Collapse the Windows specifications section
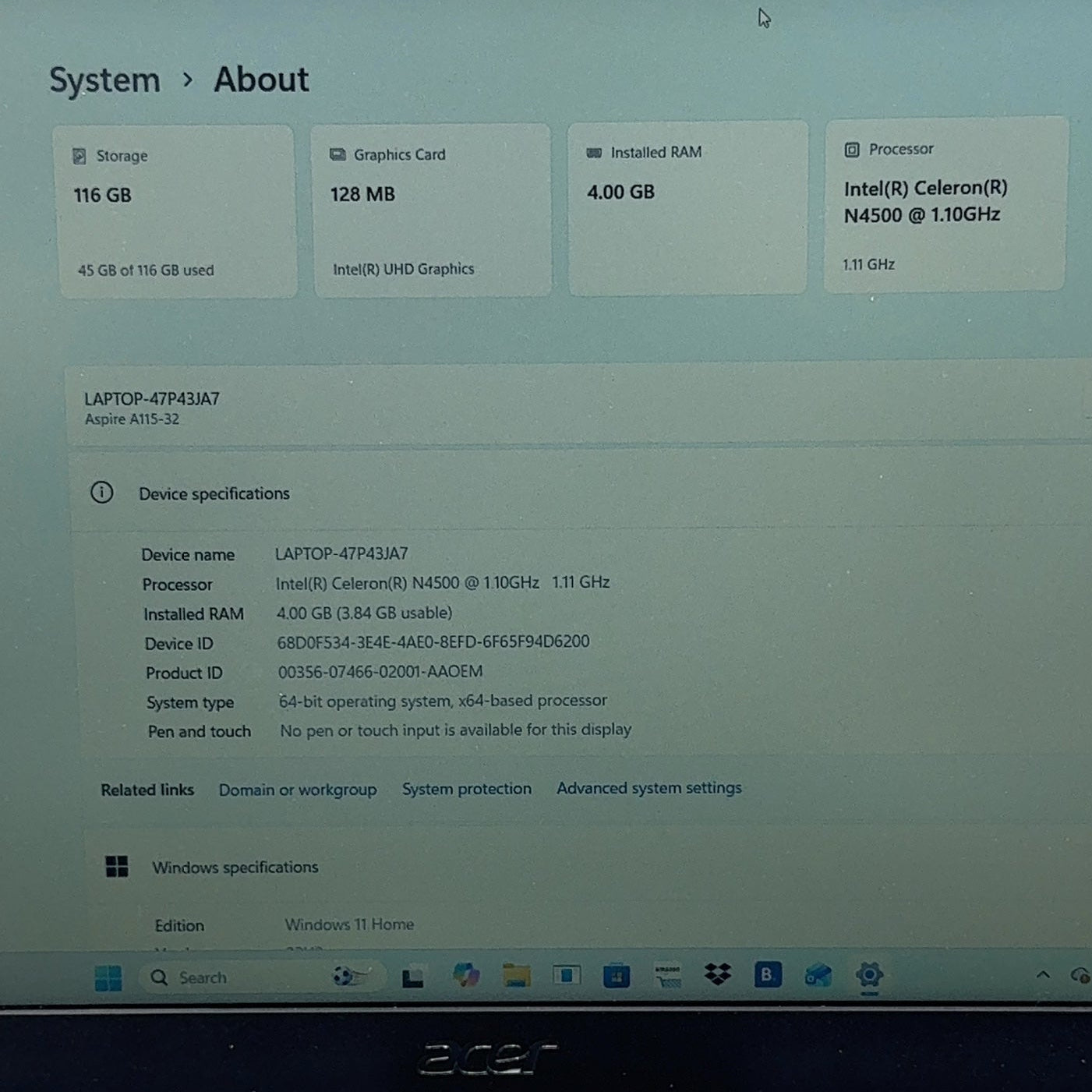This screenshot has width=1092, height=1092. click(x=588, y=866)
